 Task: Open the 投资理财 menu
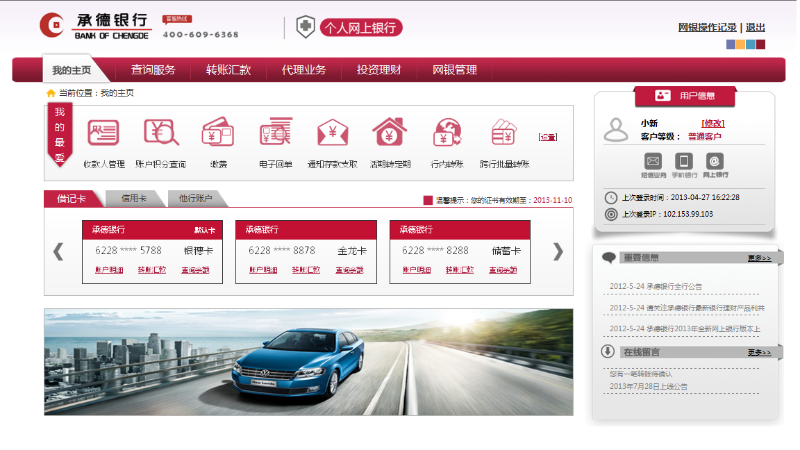tap(378, 70)
